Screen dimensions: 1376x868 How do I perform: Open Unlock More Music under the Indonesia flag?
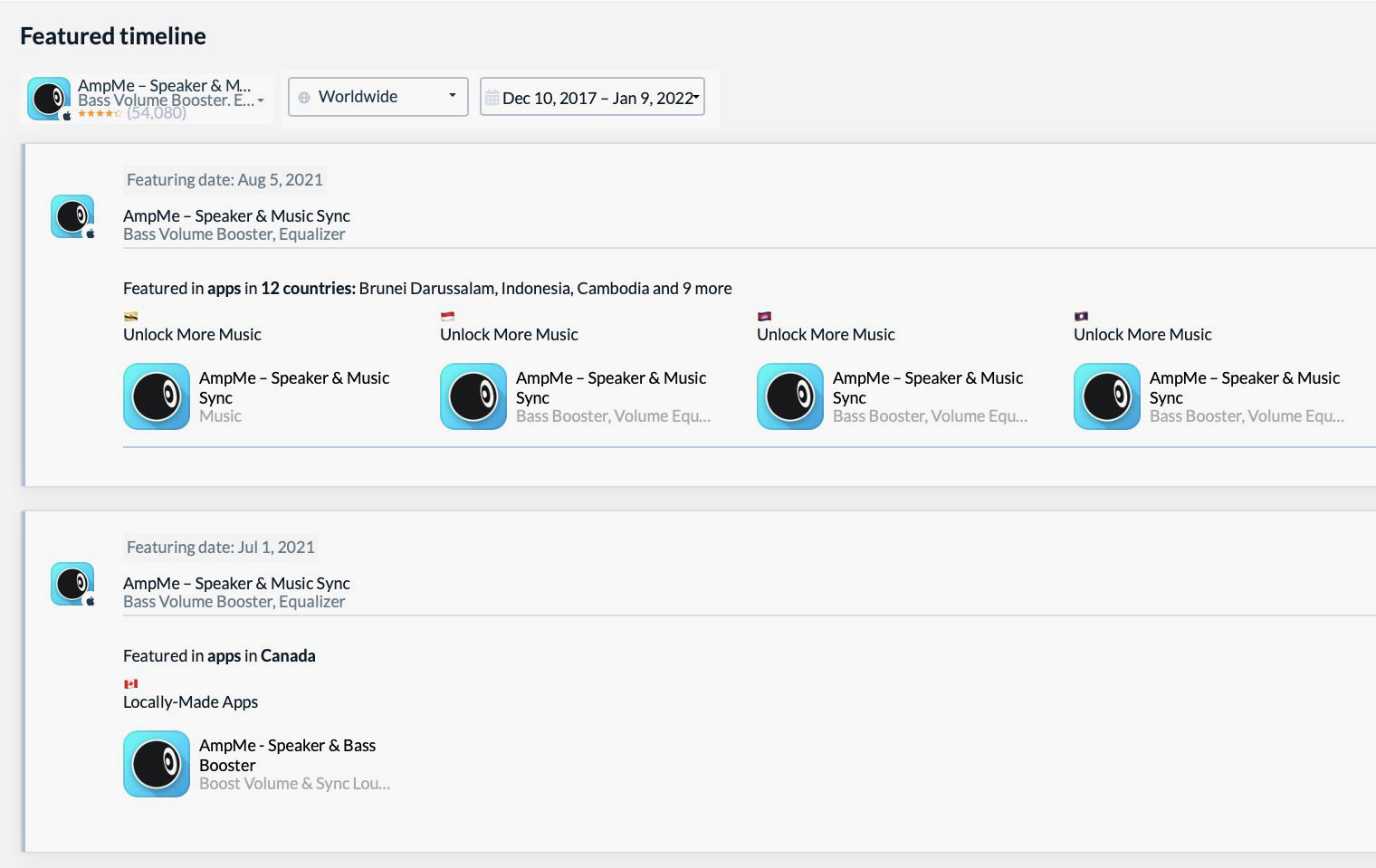click(x=509, y=334)
